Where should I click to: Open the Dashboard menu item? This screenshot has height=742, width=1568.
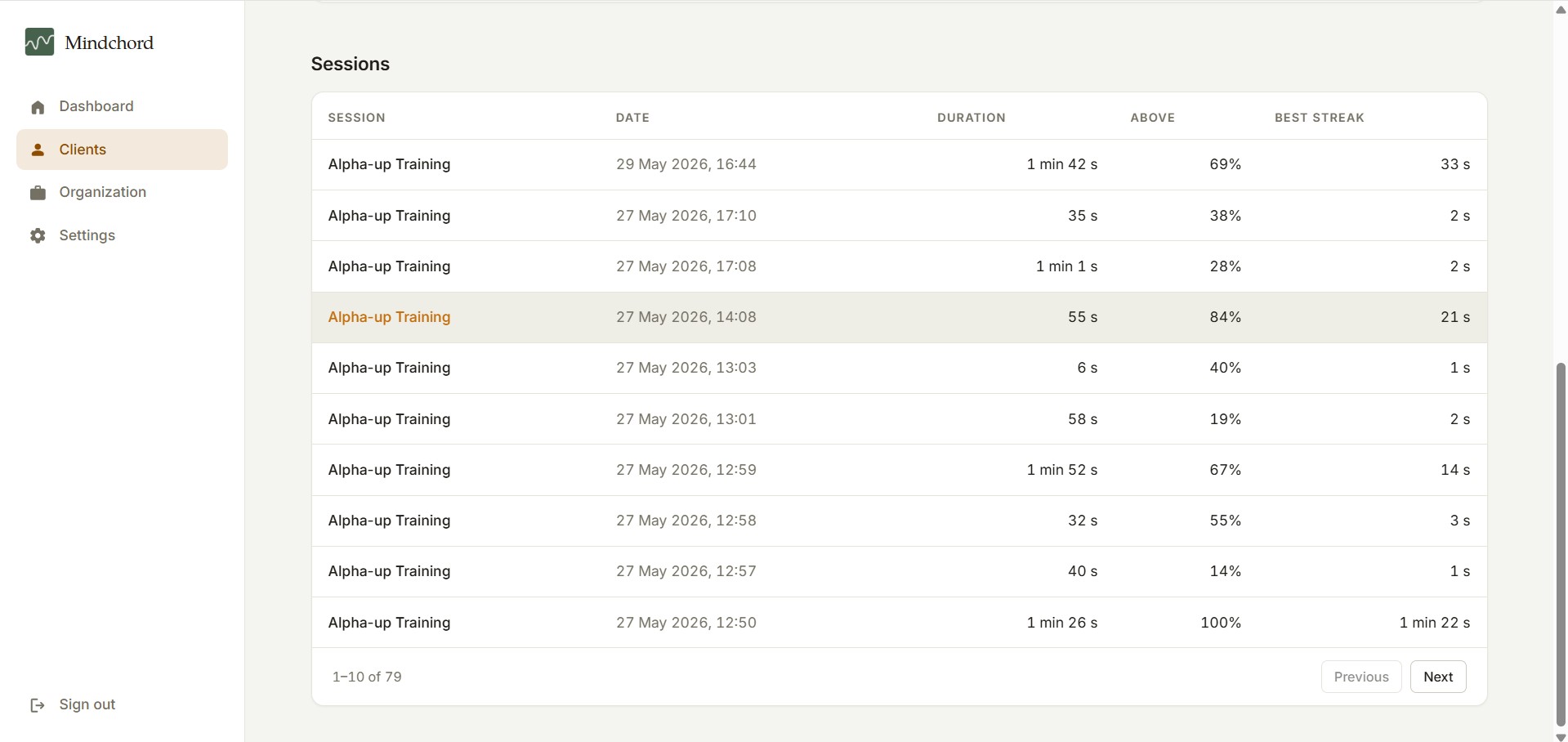pyautogui.click(x=122, y=107)
